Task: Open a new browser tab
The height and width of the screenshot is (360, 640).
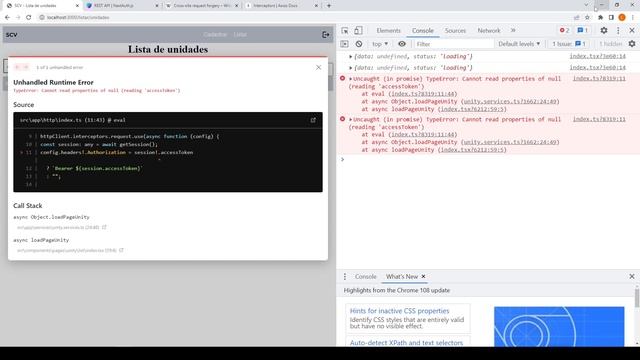Action: pyautogui.click(x=329, y=6)
